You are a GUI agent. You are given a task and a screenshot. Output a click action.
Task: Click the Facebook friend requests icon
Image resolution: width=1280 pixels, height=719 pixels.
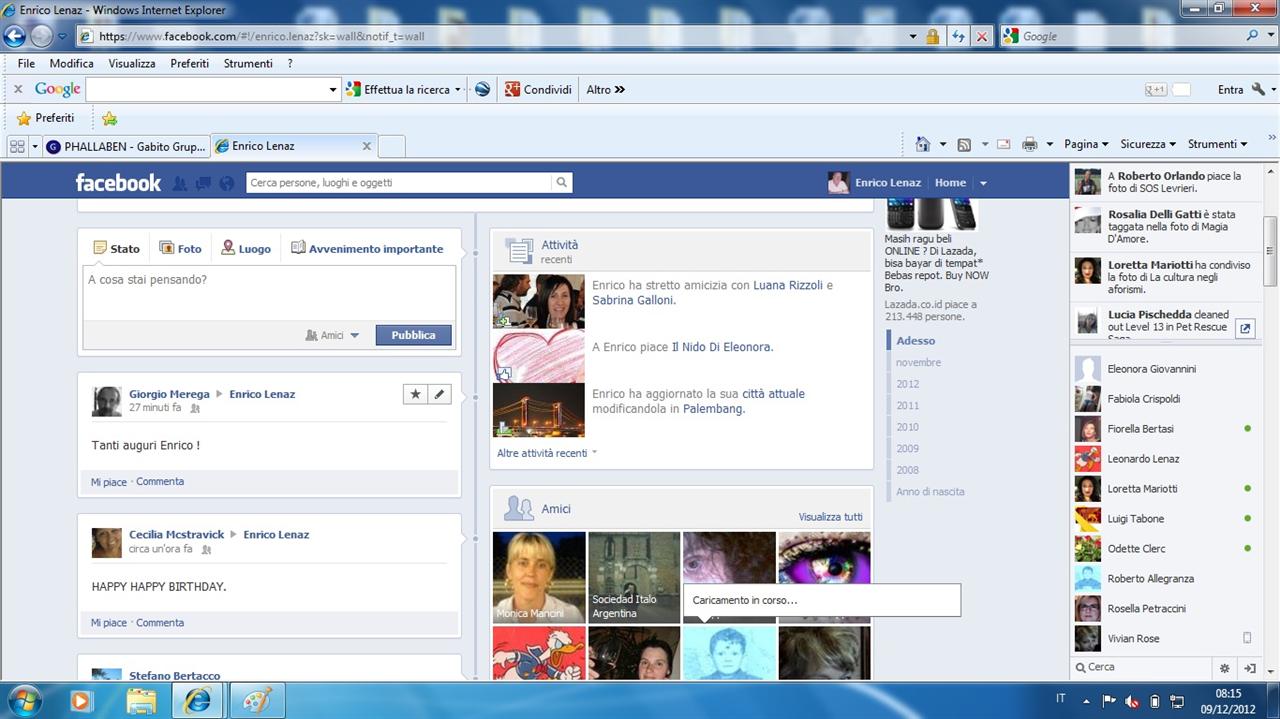[x=180, y=183]
